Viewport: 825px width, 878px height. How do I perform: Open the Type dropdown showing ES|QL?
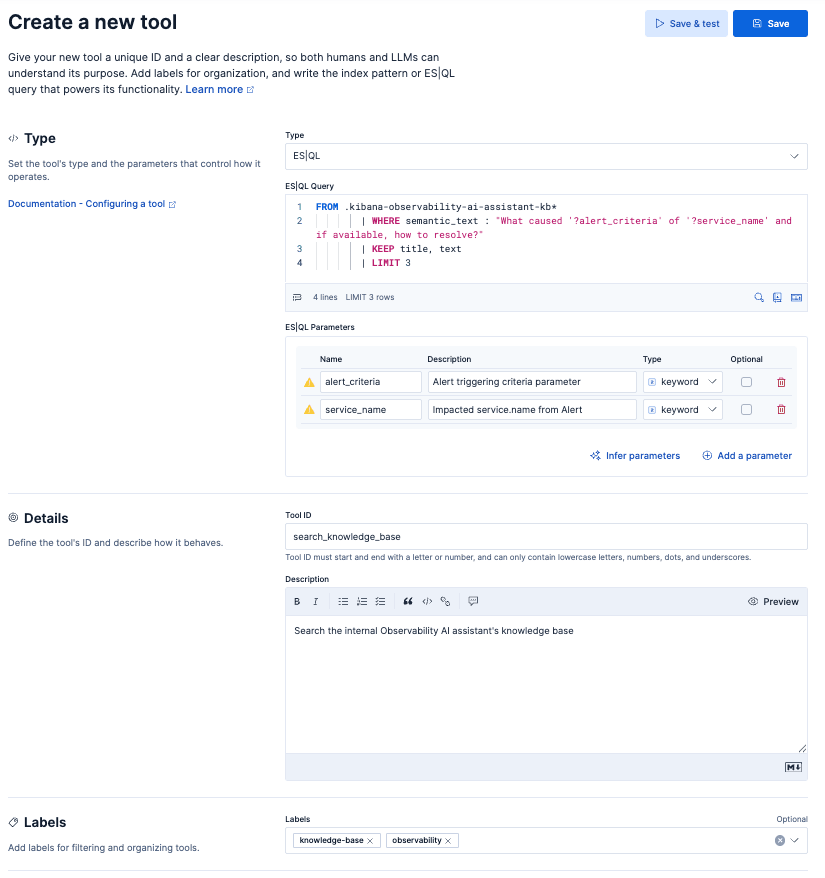[x=546, y=156]
